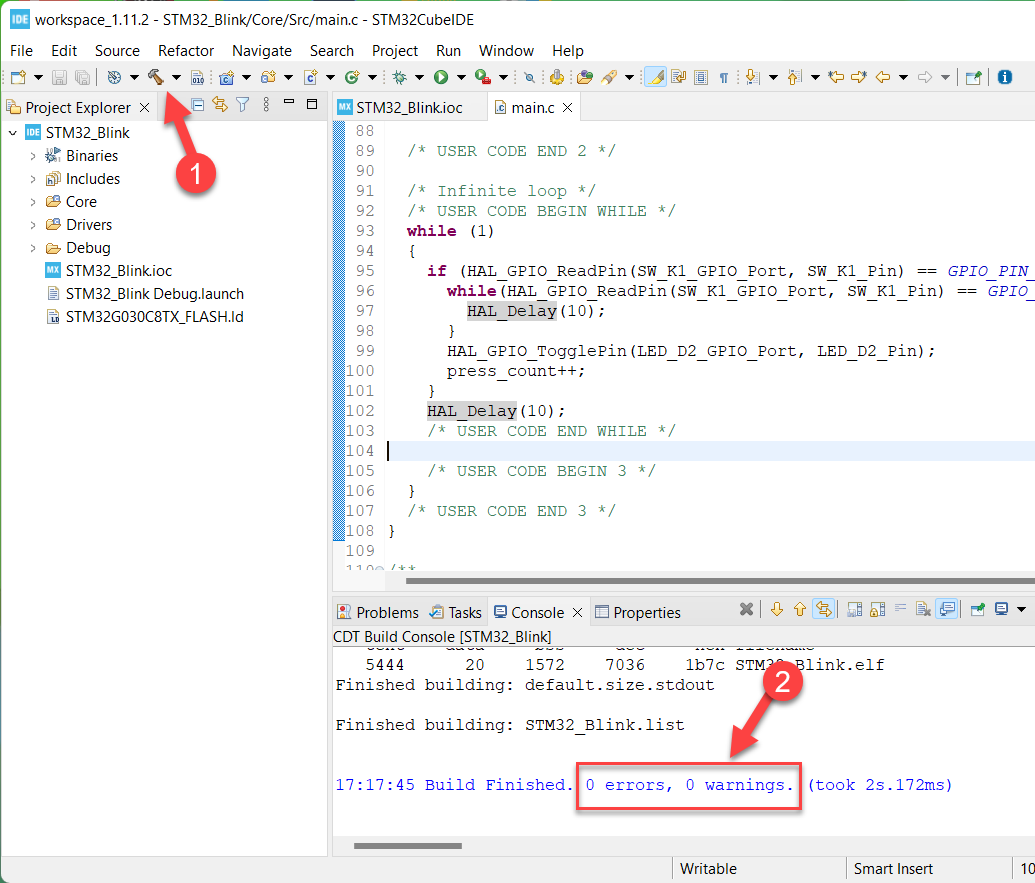1035x883 pixels.
Task: Open the build configuration manager icon
Action: [114, 77]
